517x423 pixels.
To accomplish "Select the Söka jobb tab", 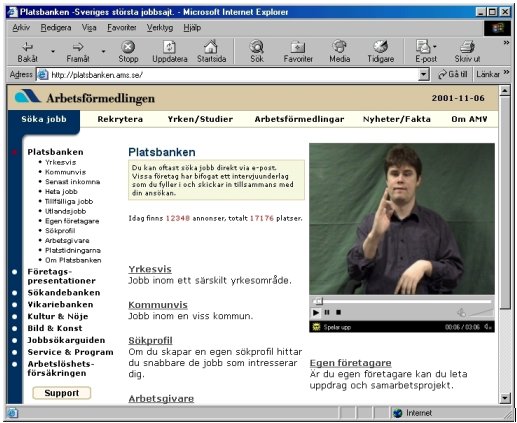I will coord(44,119).
